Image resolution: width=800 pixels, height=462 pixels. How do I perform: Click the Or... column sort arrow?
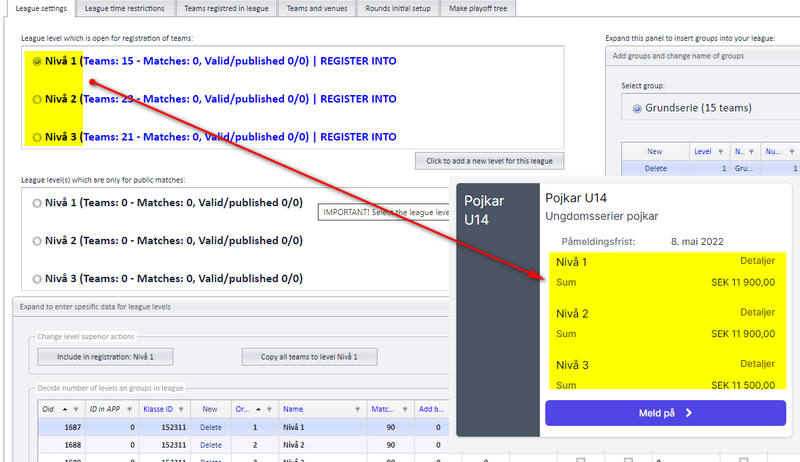[x=258, y=409]
